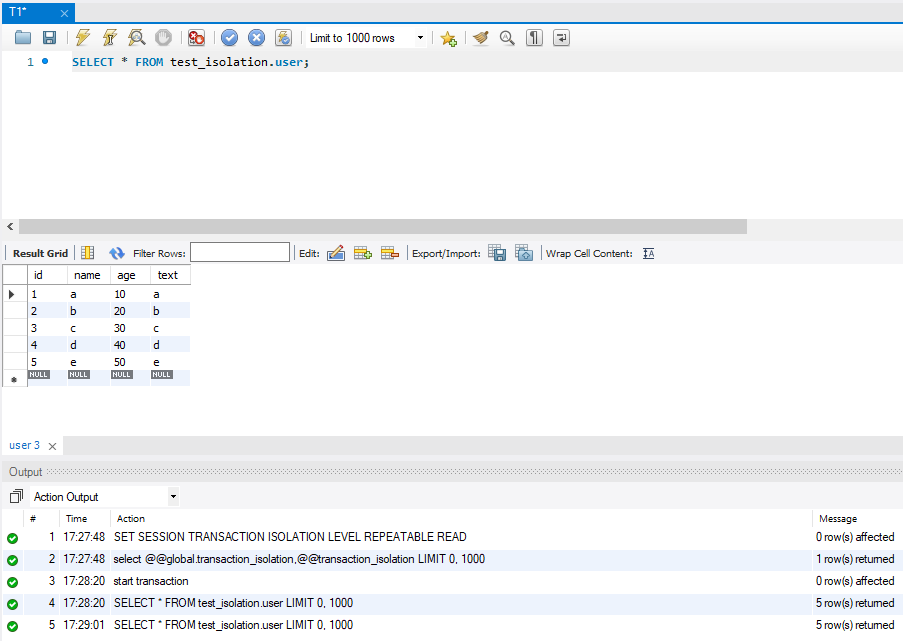The height and width of the screenshot is (641, 903).
Task: Sort by the name column header
Action: click(89, 275)
